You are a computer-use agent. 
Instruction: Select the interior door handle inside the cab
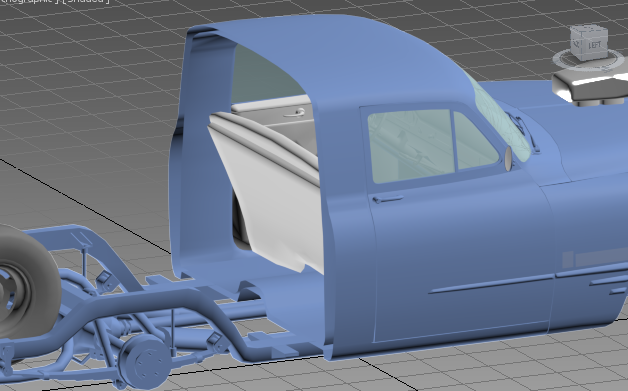click(294, 114)
